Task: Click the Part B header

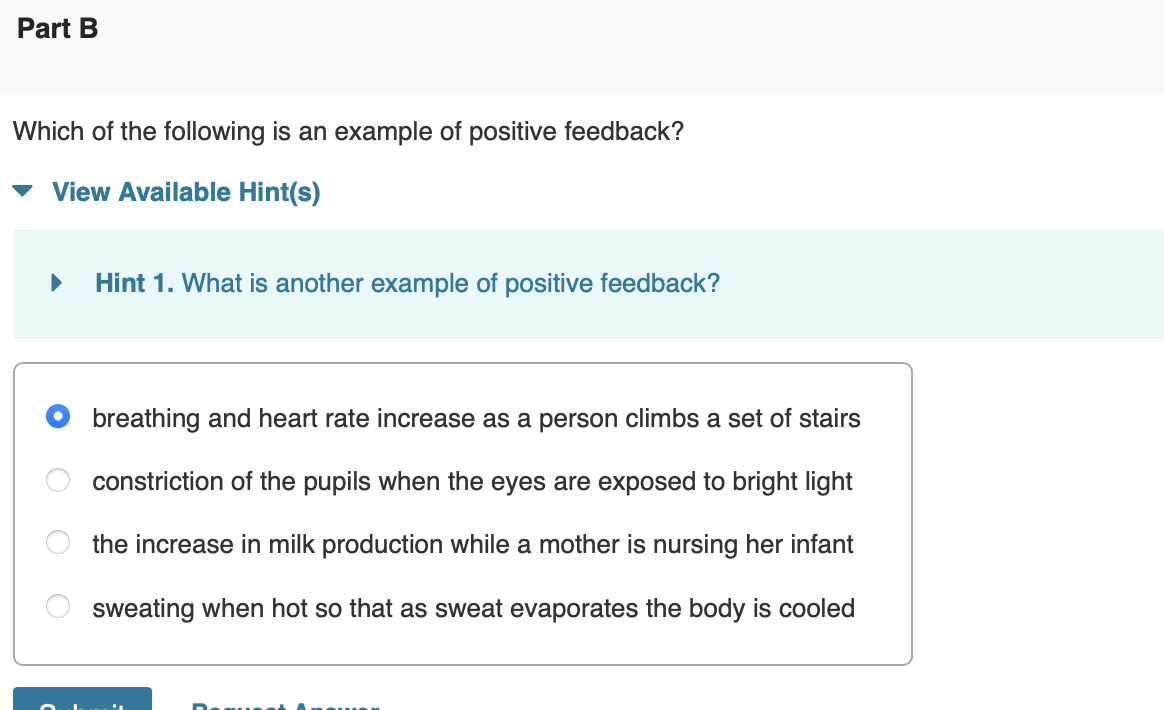Action: click(56, 28)
